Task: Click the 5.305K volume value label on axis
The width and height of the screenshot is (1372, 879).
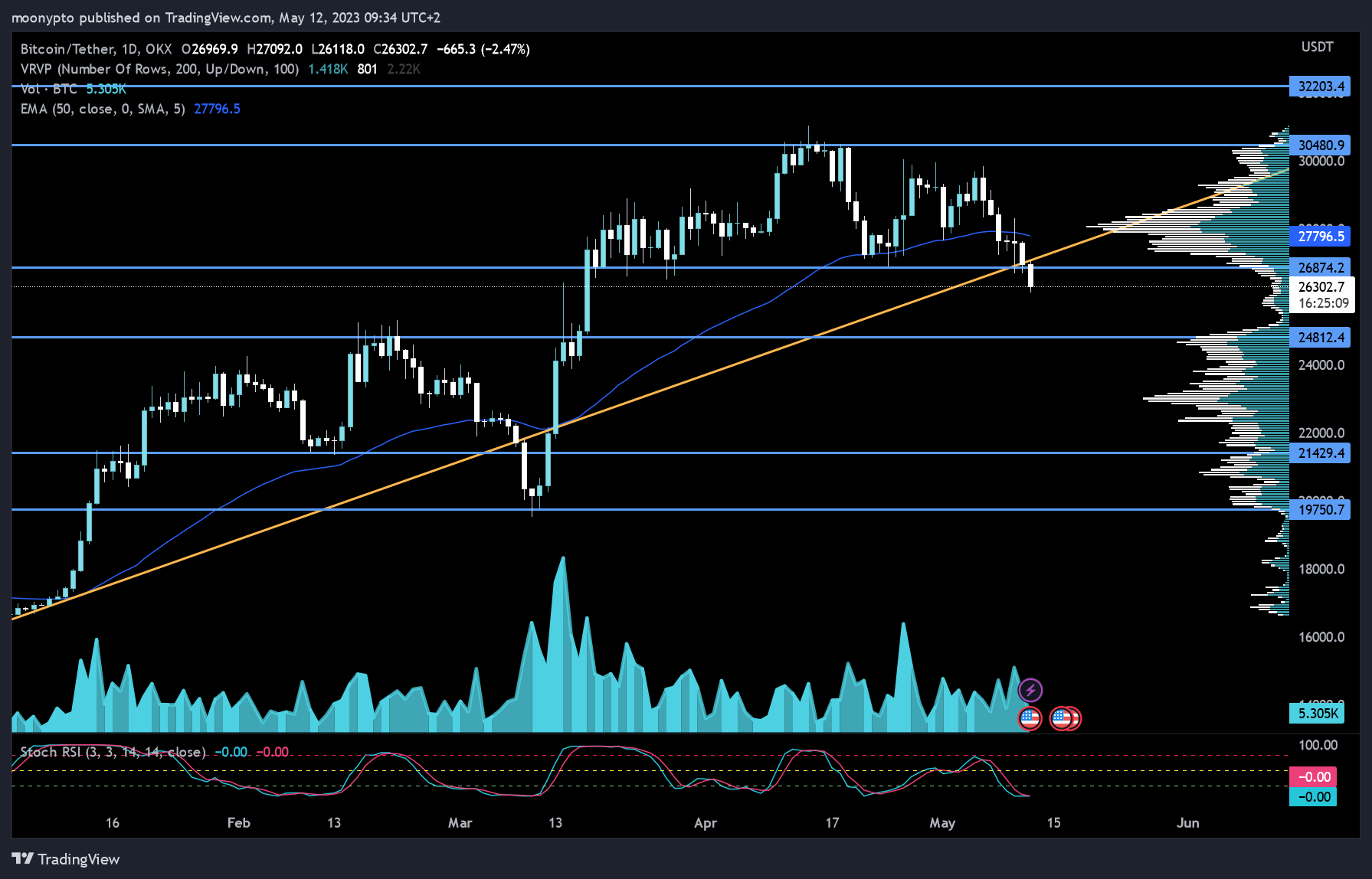Action: click(1318, 713)
